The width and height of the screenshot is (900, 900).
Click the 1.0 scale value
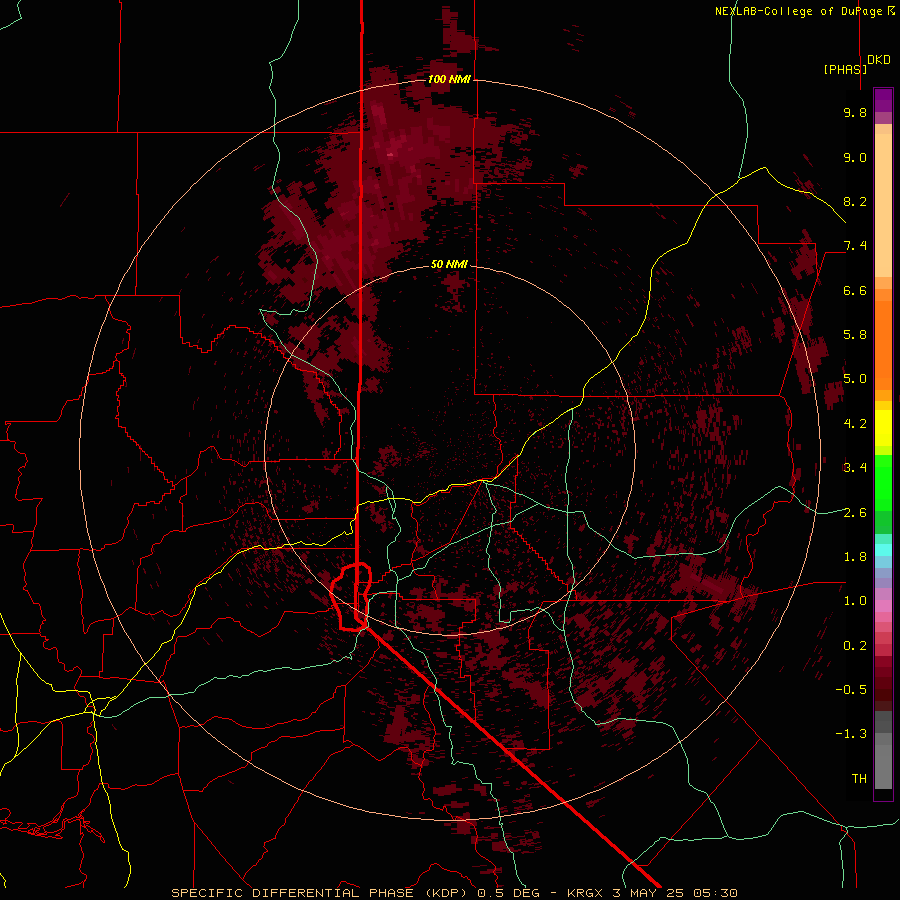[x=855, y=601]
